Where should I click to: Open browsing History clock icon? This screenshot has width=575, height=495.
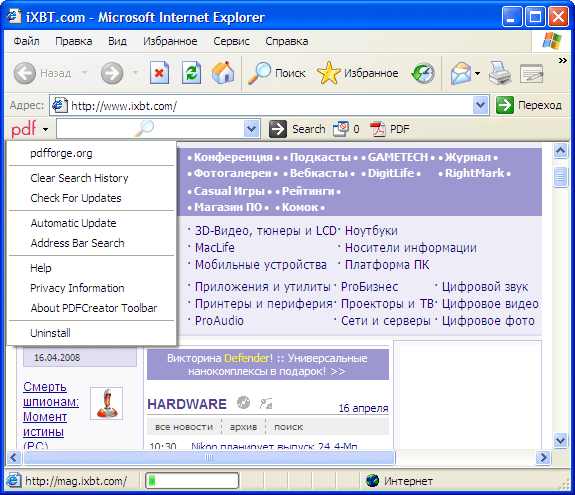pos(423,73)
